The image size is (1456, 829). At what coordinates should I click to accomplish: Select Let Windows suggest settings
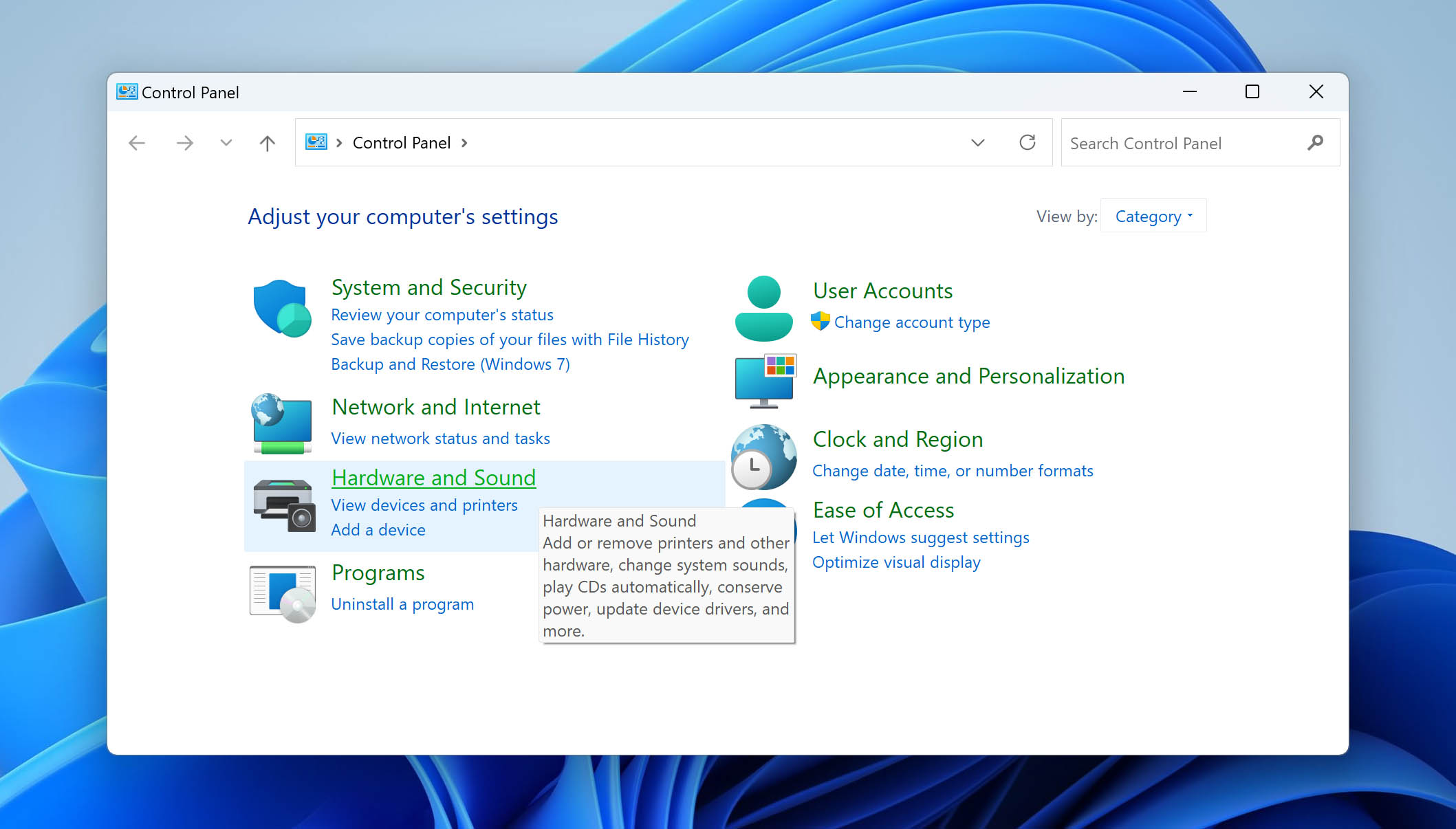[x=921, y=538]
